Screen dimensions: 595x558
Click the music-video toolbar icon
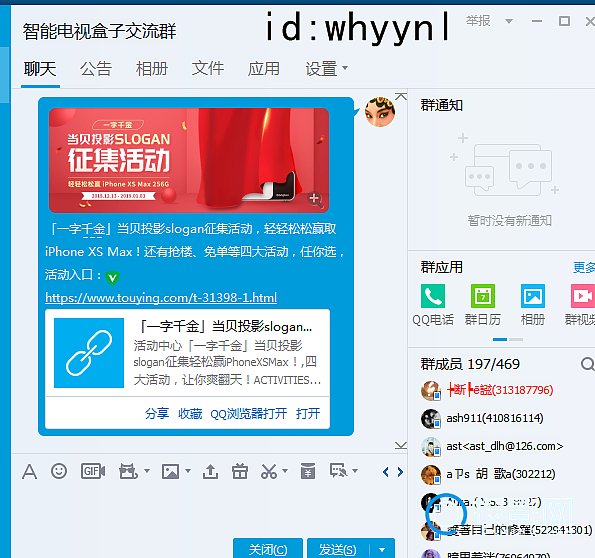[x=128, y=471]
